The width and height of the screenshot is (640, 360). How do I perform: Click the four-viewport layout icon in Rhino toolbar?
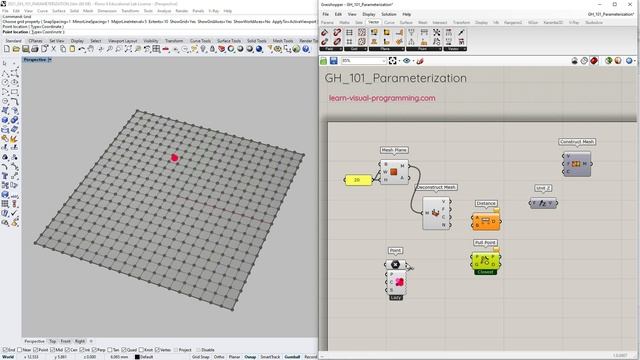click(x=156, y=49)
